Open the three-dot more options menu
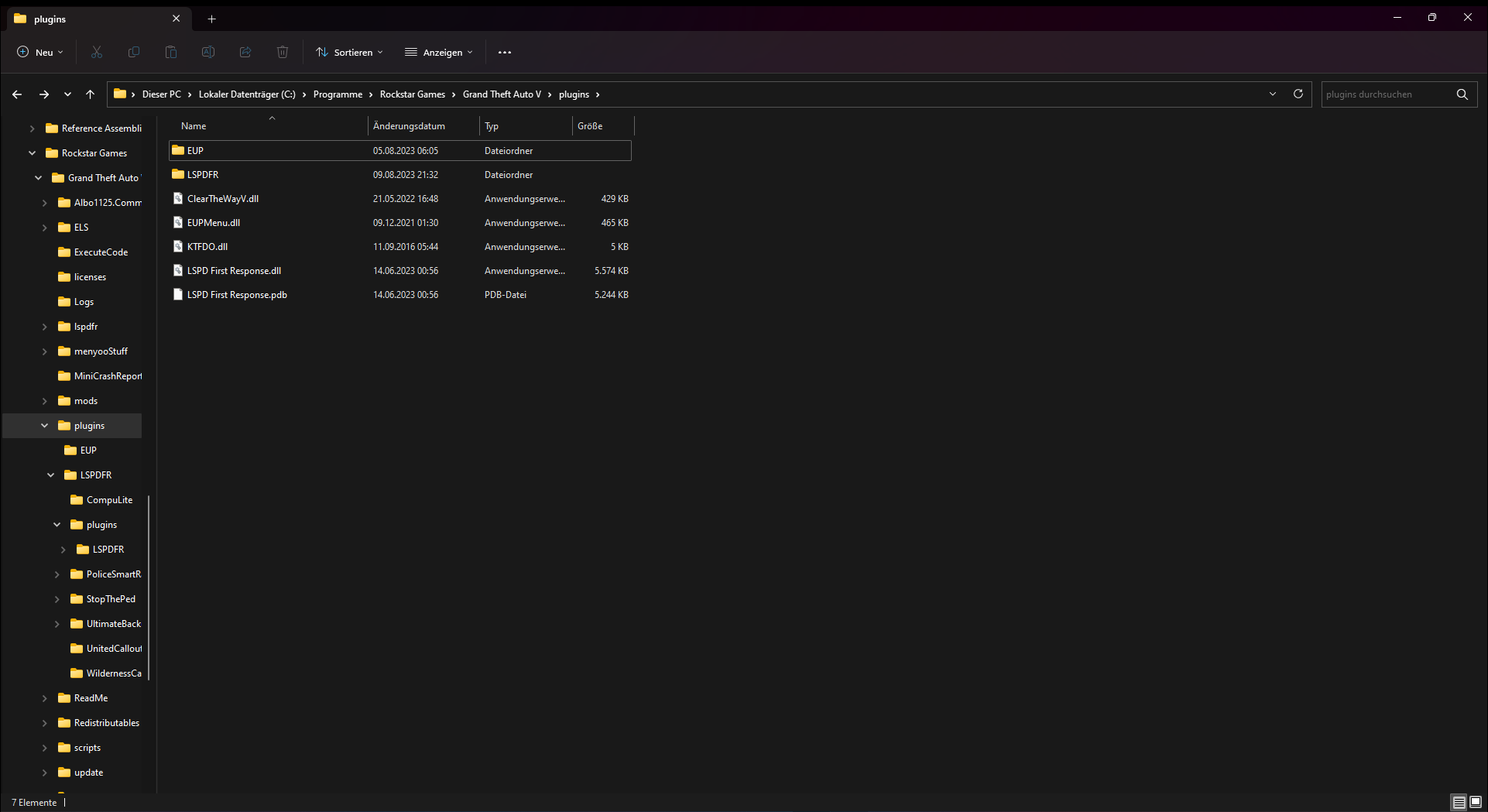Image resolution: width=1488 pixels, height=812 pixels. (505, 52)
